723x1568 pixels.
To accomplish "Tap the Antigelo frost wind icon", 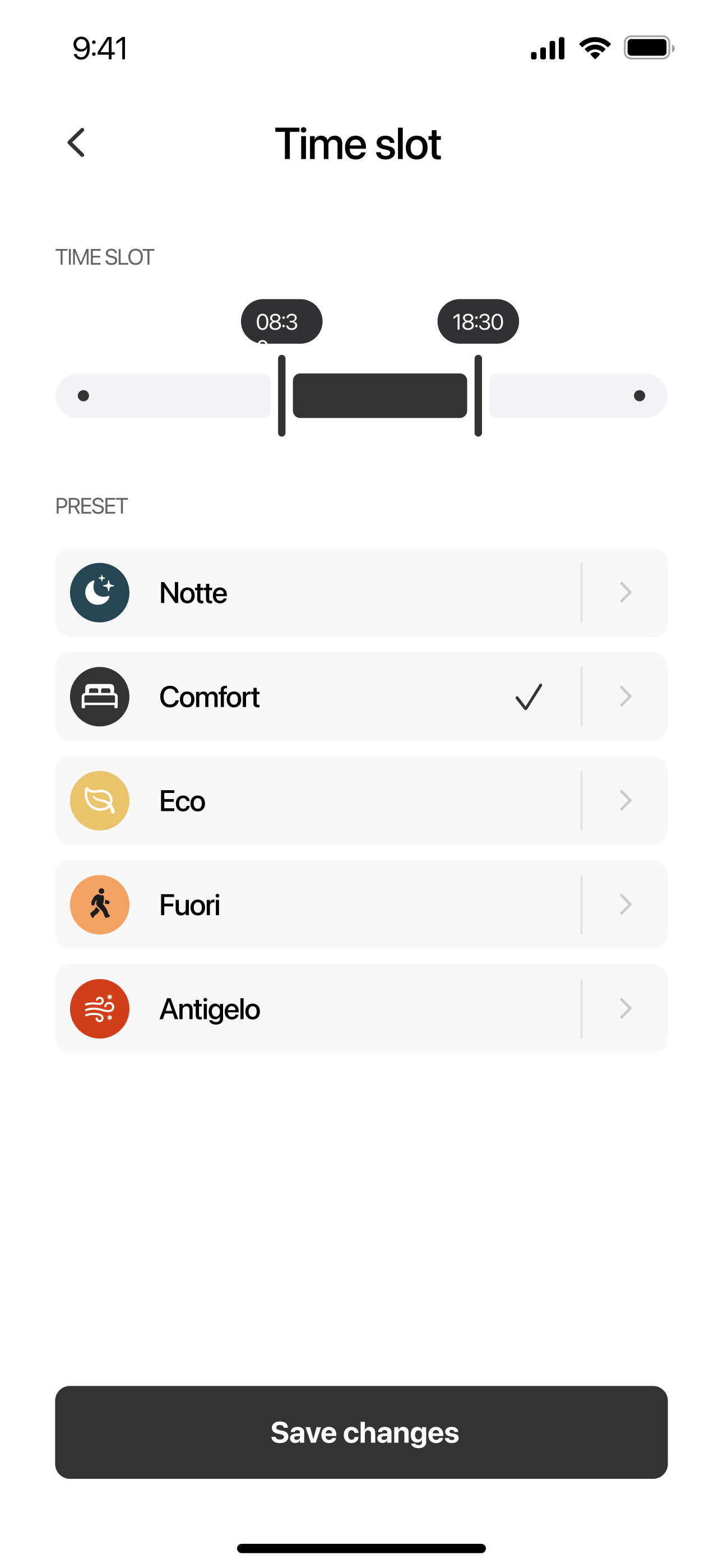I will tap(100, 1009).
